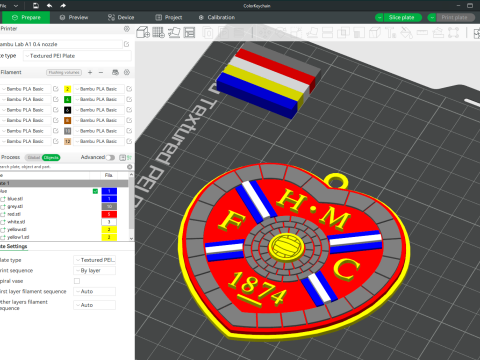The width and height of the screenshot is (480, 360).
Task: Switch to the Calibration tab
Action: click(217, 17)
